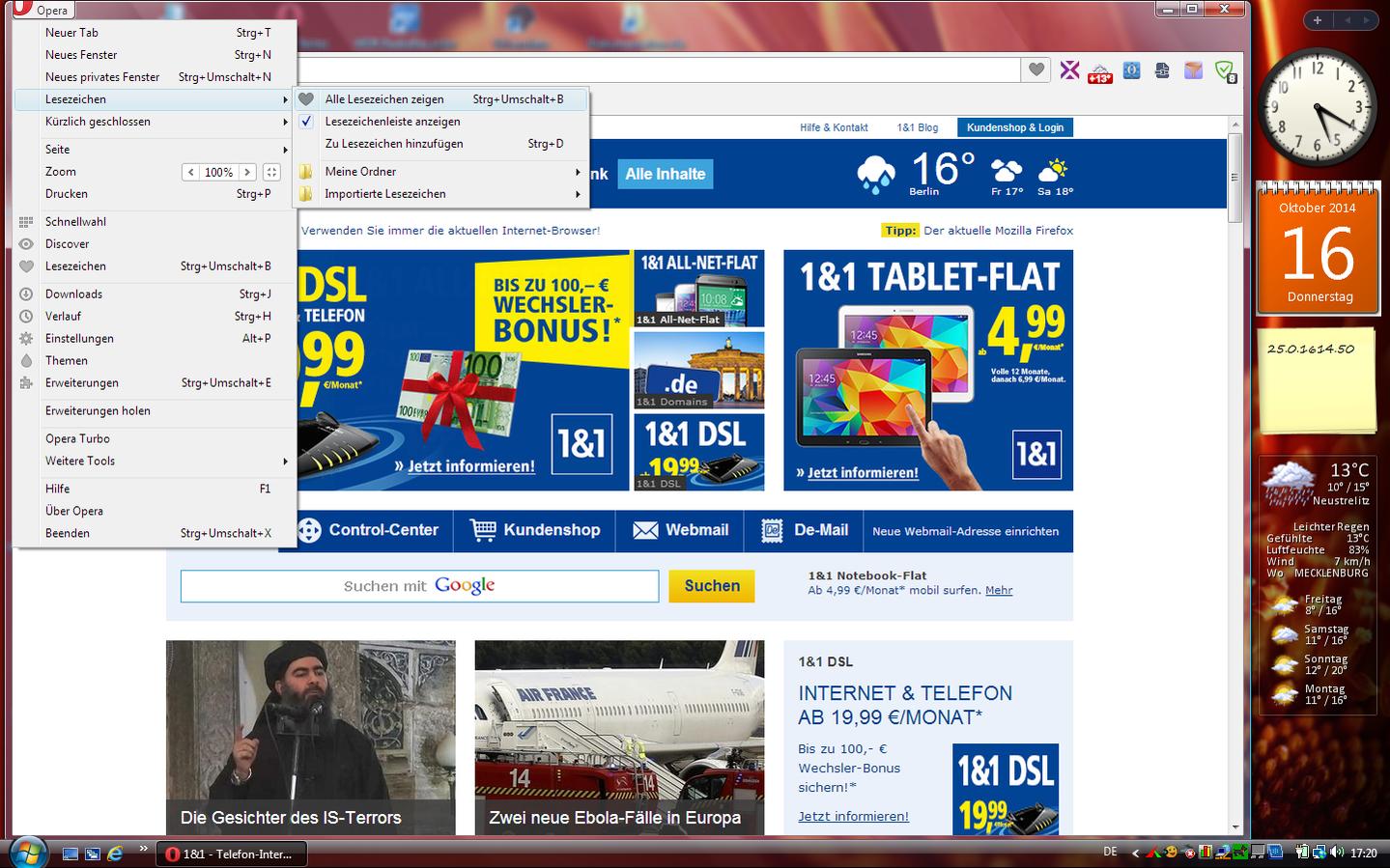Open the IS-Terrors news thumbnail
The height and width of the screenshot is (868, 1390).
[310, 738]
